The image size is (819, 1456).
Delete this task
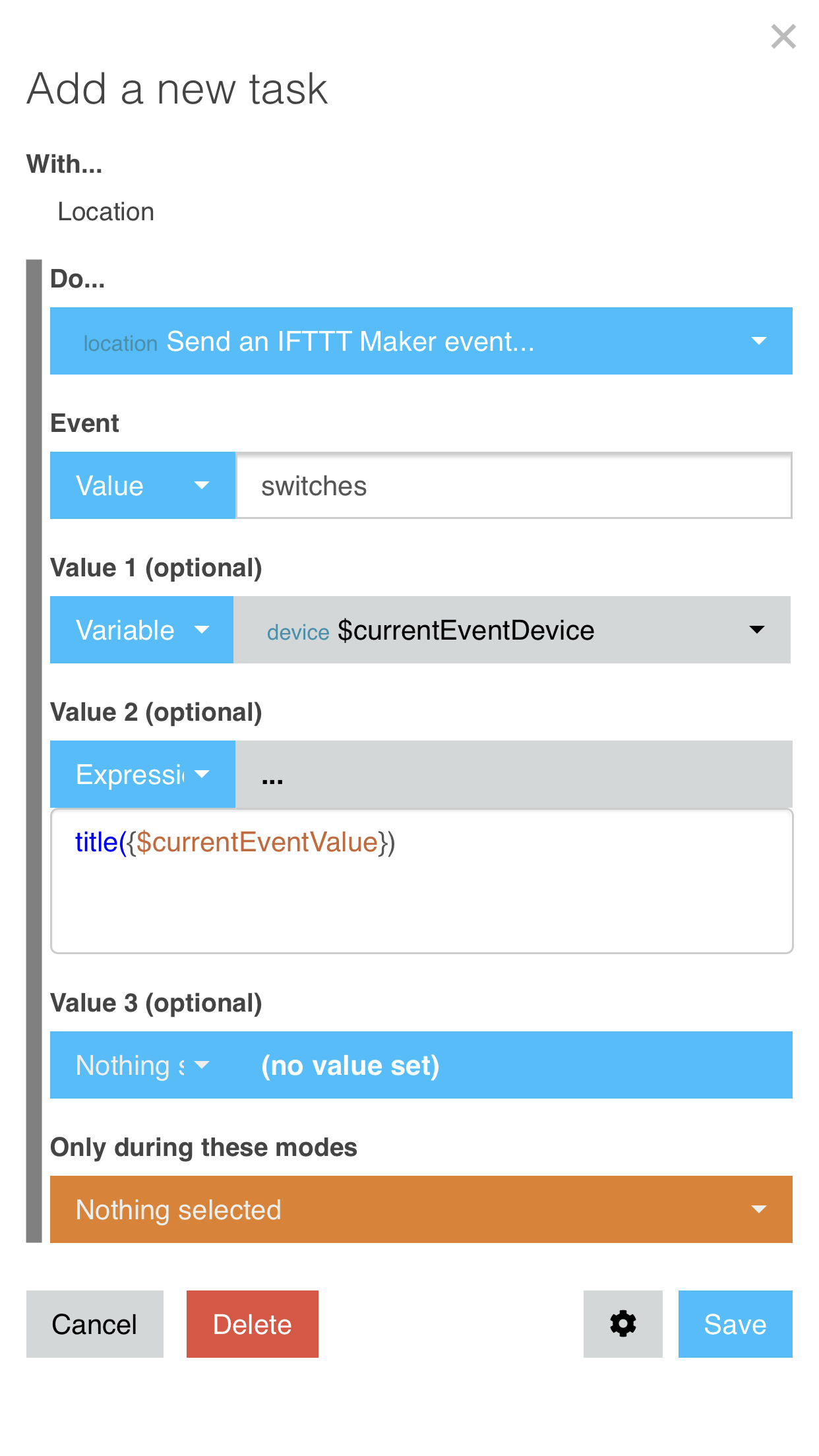click(253, 1324)
